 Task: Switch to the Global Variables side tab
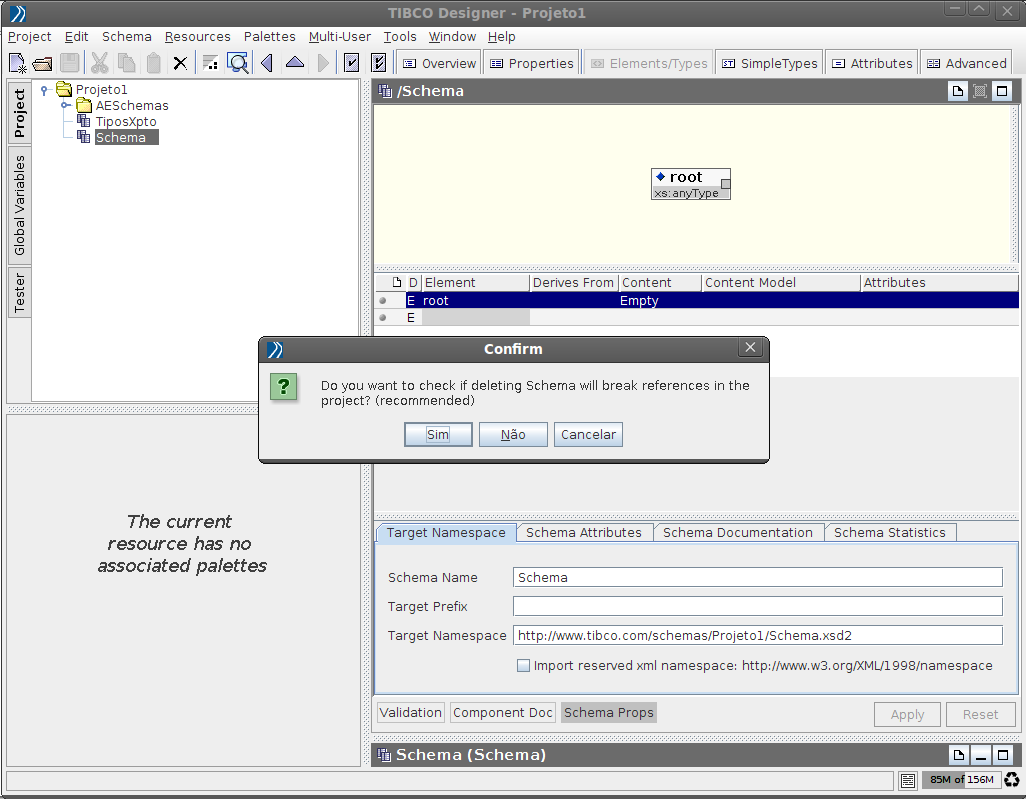pyautogui.click(x=20, y=205)
